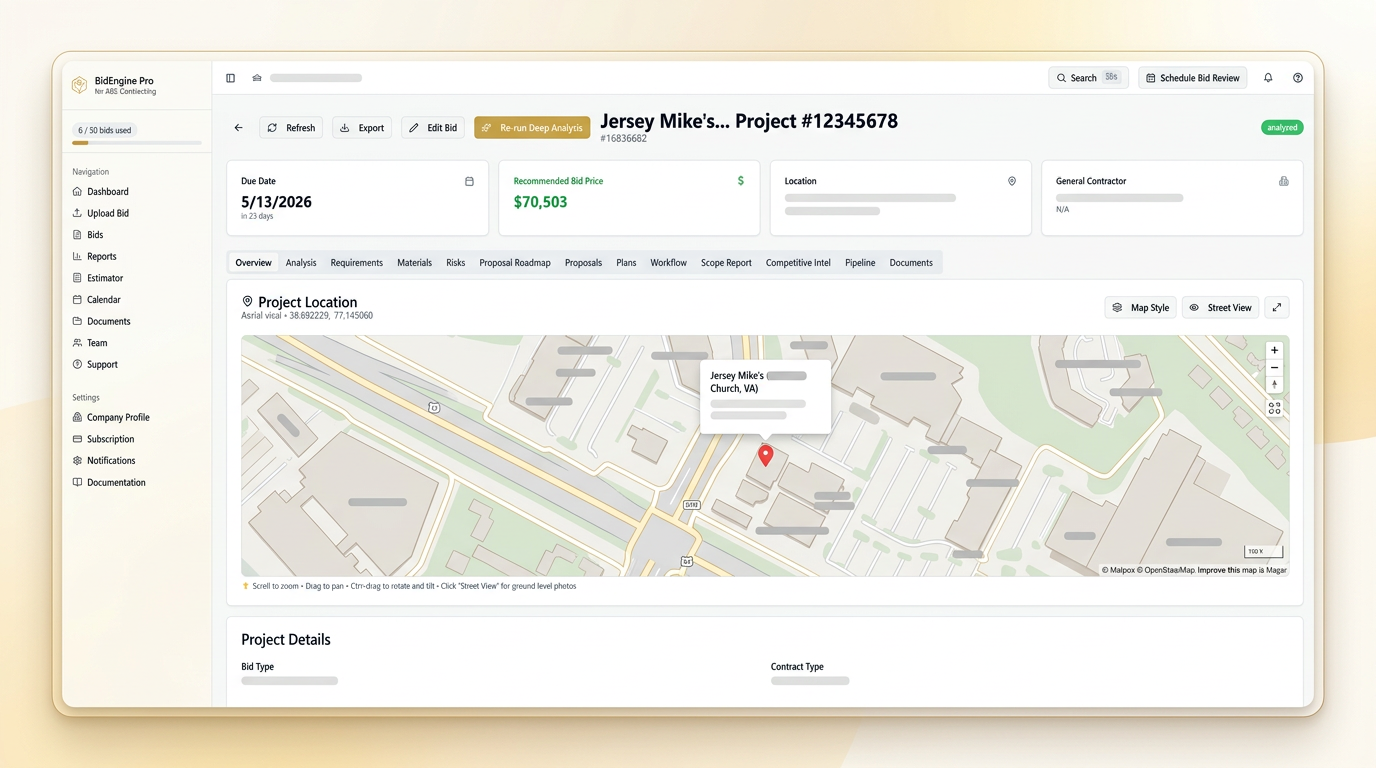This screenshot has width=1376, height=768.
Task: Zoom in on the map
Action: pyautogui.click(x=1274, y=351)
